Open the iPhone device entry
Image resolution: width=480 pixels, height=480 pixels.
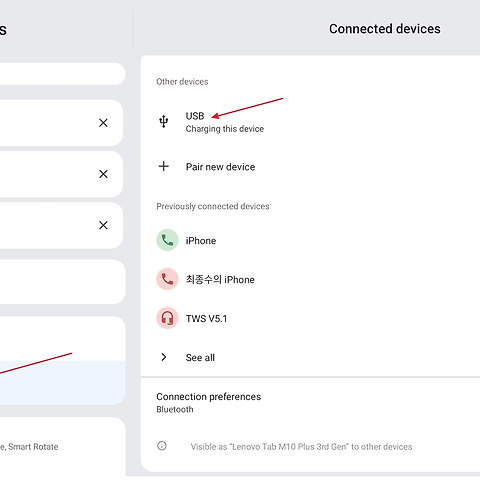pos(310,240)
